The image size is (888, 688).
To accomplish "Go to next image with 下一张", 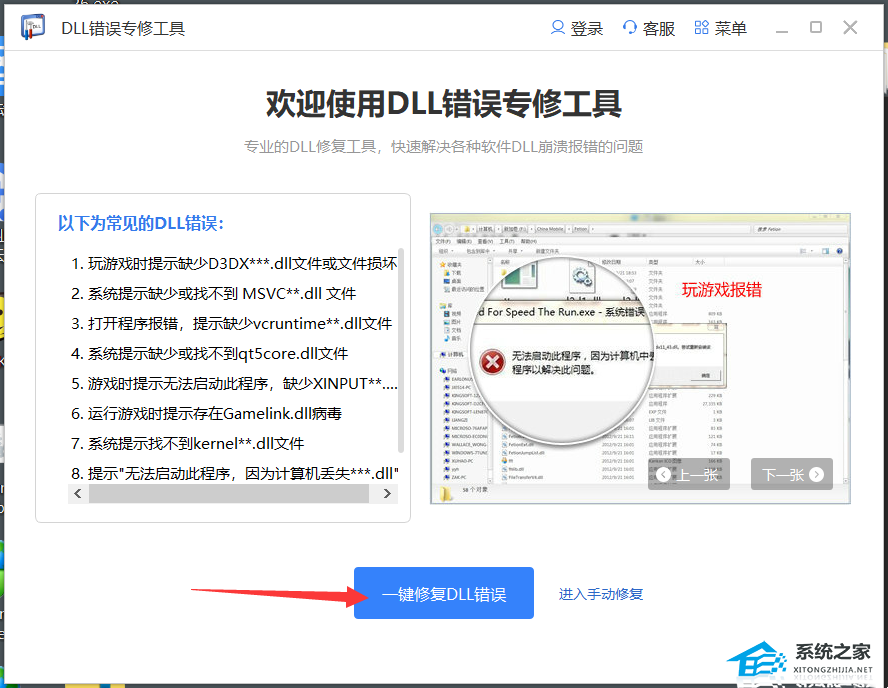I will [x=790, y=474].
